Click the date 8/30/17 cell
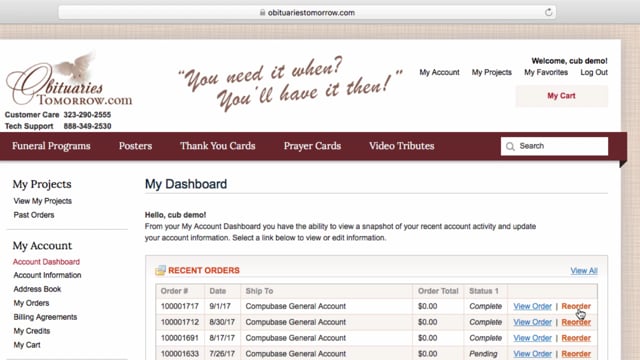Image resolution: width=640 pixels, height=360 pixels. pos(222,322)
